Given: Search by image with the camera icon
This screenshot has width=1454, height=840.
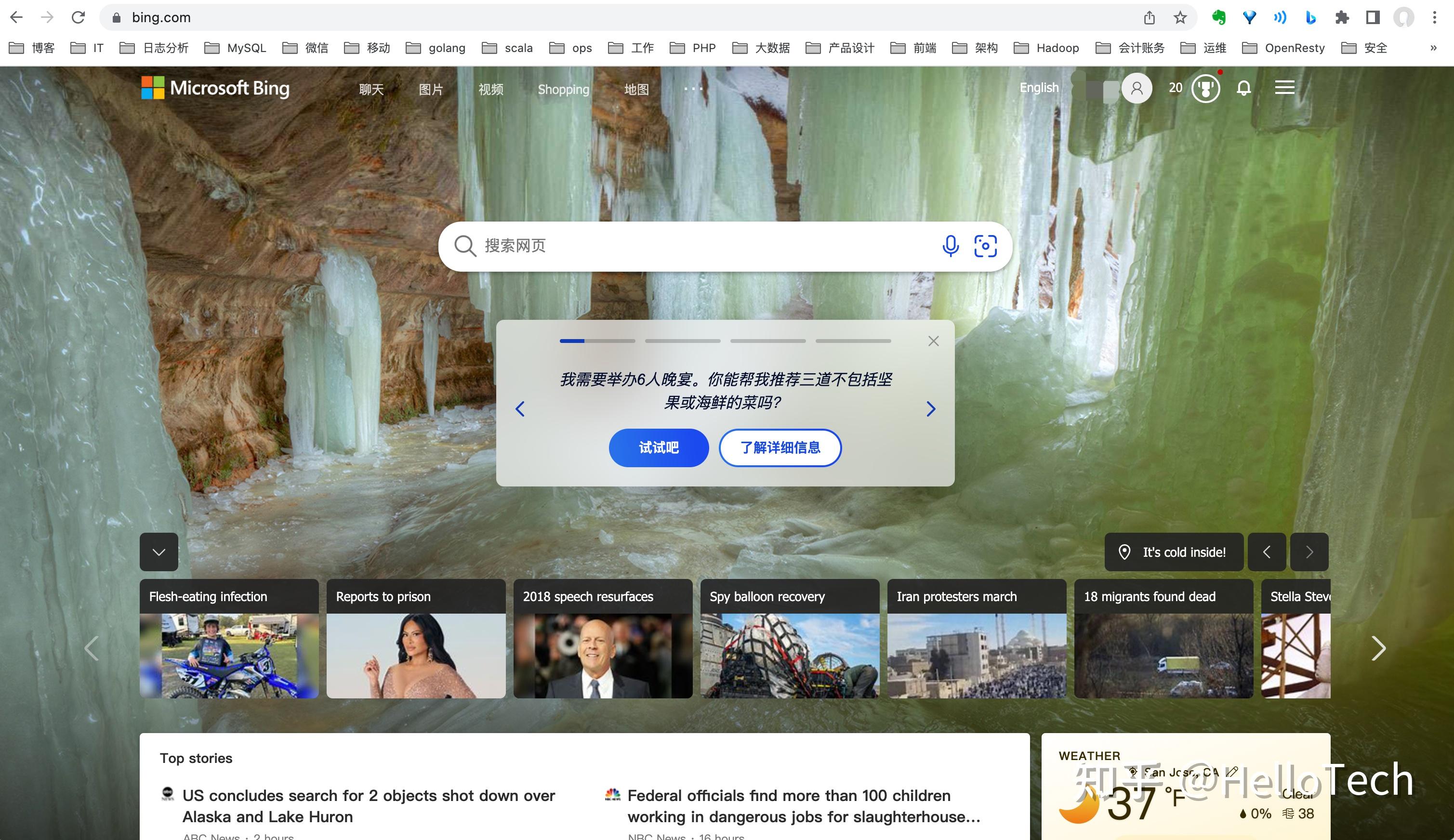Looking at the screenshot, I should point(985,246).
